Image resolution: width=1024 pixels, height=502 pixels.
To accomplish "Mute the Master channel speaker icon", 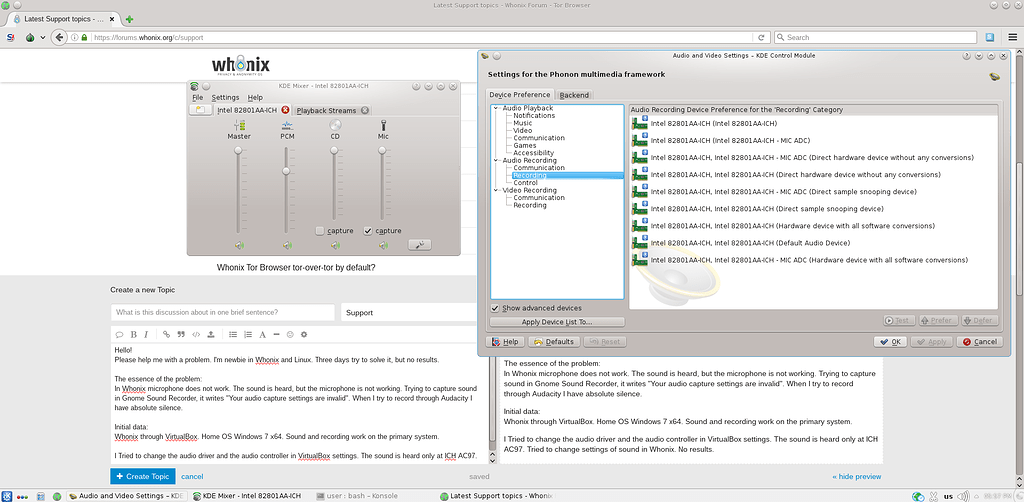I will click(x=238, y=245).
